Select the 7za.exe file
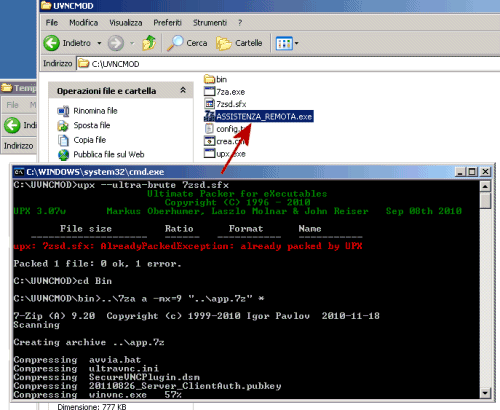 224,92
